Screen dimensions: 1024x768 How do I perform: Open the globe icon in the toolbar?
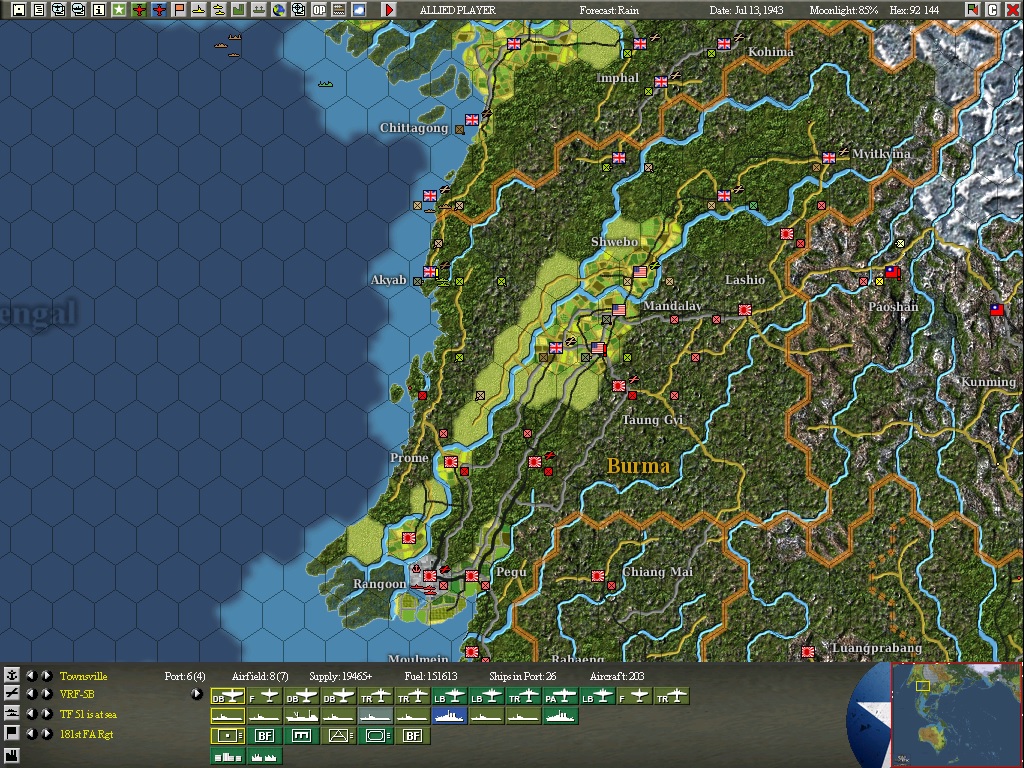[x=279, y=10]
